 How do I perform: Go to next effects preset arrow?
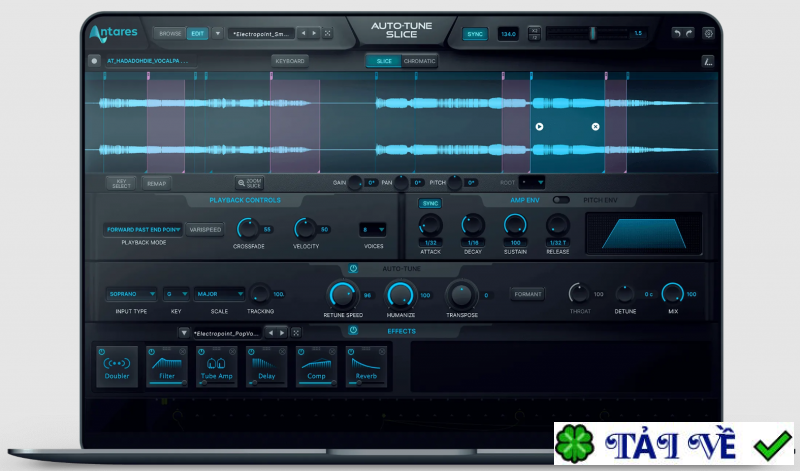282,333
